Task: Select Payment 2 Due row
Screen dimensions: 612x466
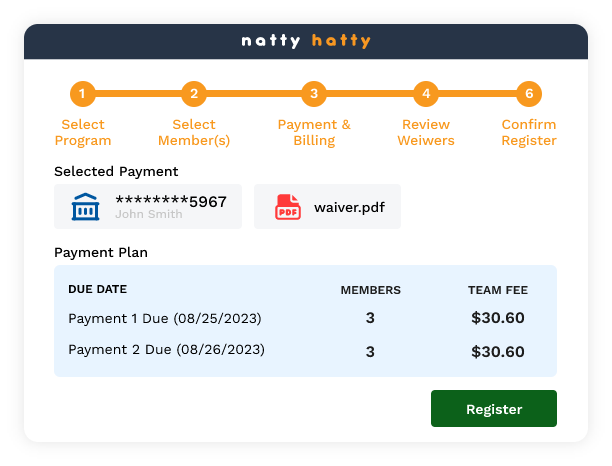Action: [166, 350]
